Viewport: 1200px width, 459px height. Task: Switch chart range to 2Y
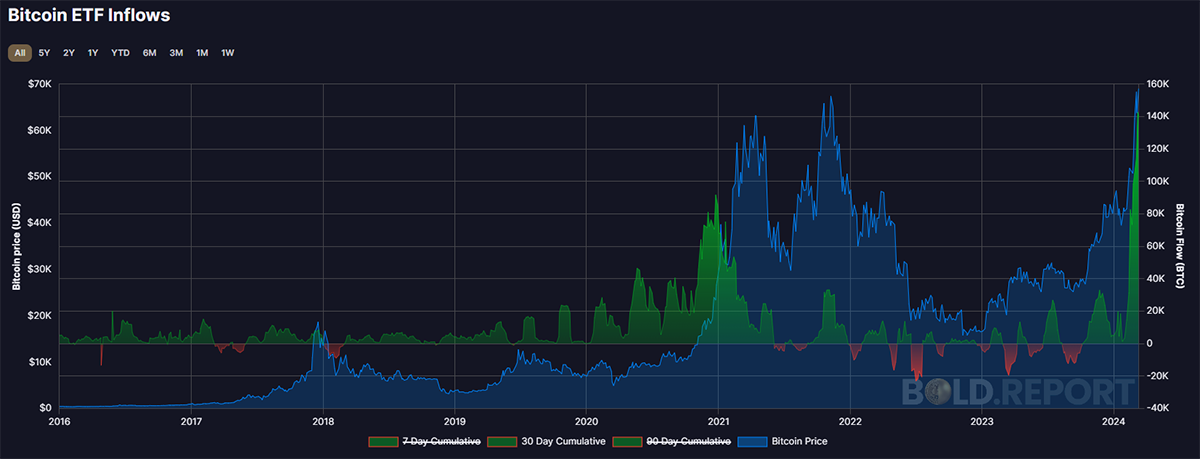point(69,52)
